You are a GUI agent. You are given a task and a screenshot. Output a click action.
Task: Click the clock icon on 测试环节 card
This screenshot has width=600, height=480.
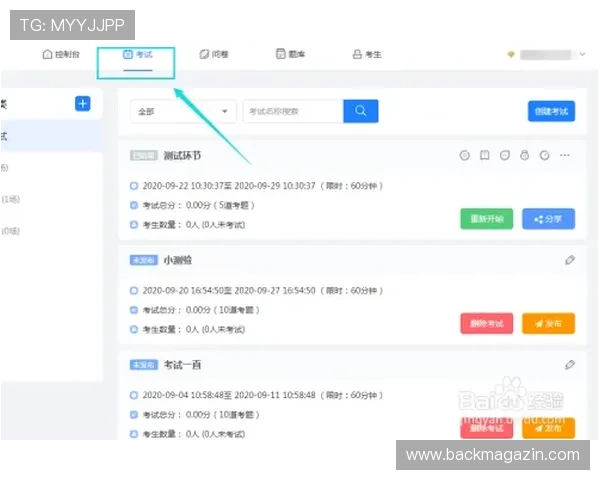pos(545,155)
